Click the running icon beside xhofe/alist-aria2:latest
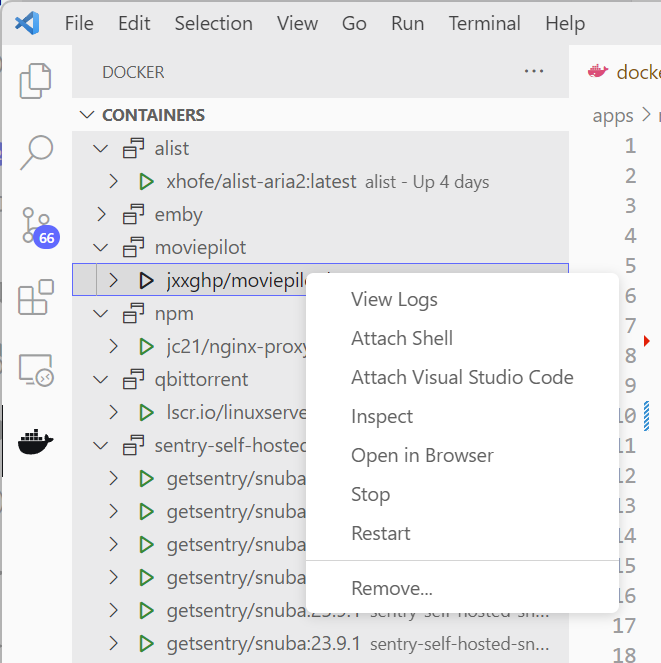Viewport: 661px width, 663px height. (x=146, y=182)
